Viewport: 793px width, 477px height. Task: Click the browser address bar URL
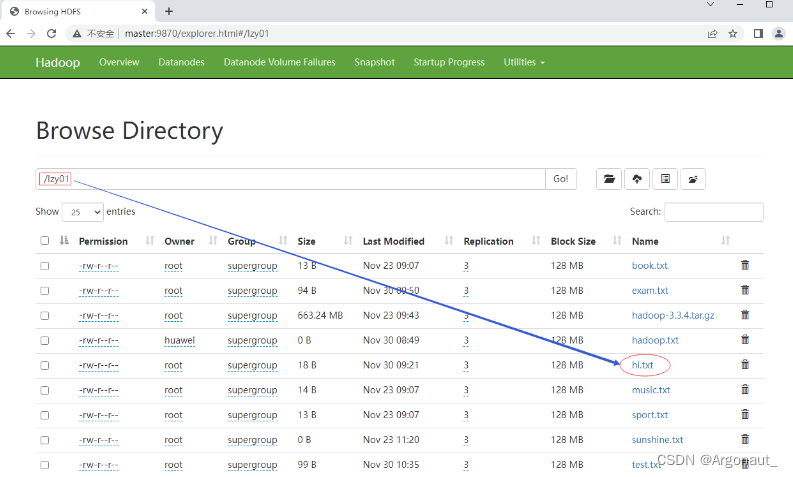click(197, 33)
